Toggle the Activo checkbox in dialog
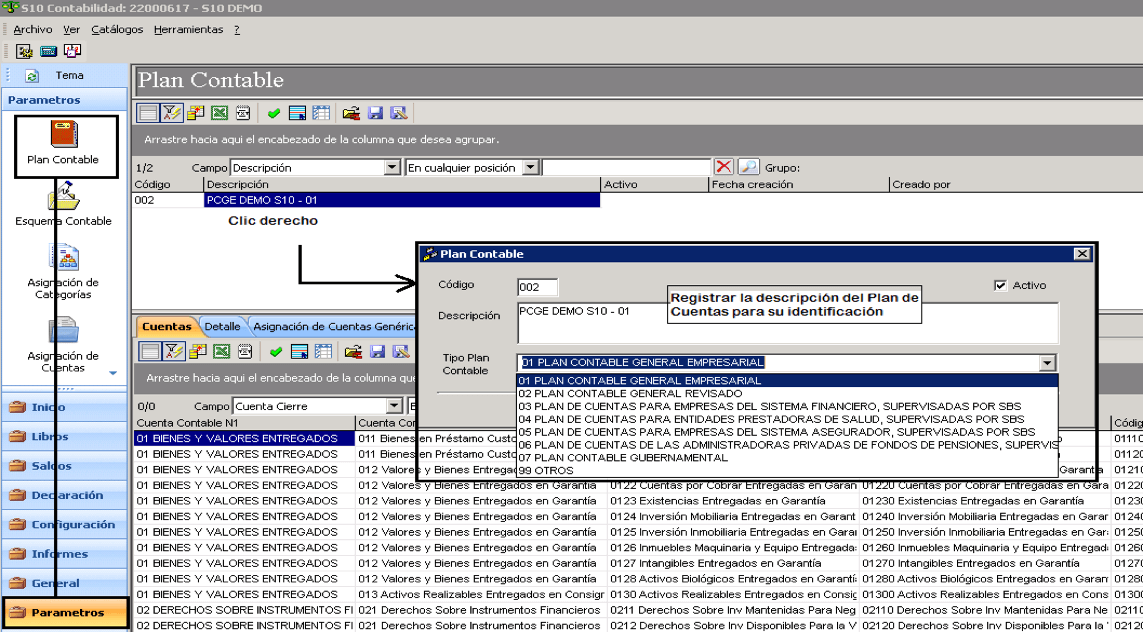This screenshot has width=1143, height=632. point(1000,285)
